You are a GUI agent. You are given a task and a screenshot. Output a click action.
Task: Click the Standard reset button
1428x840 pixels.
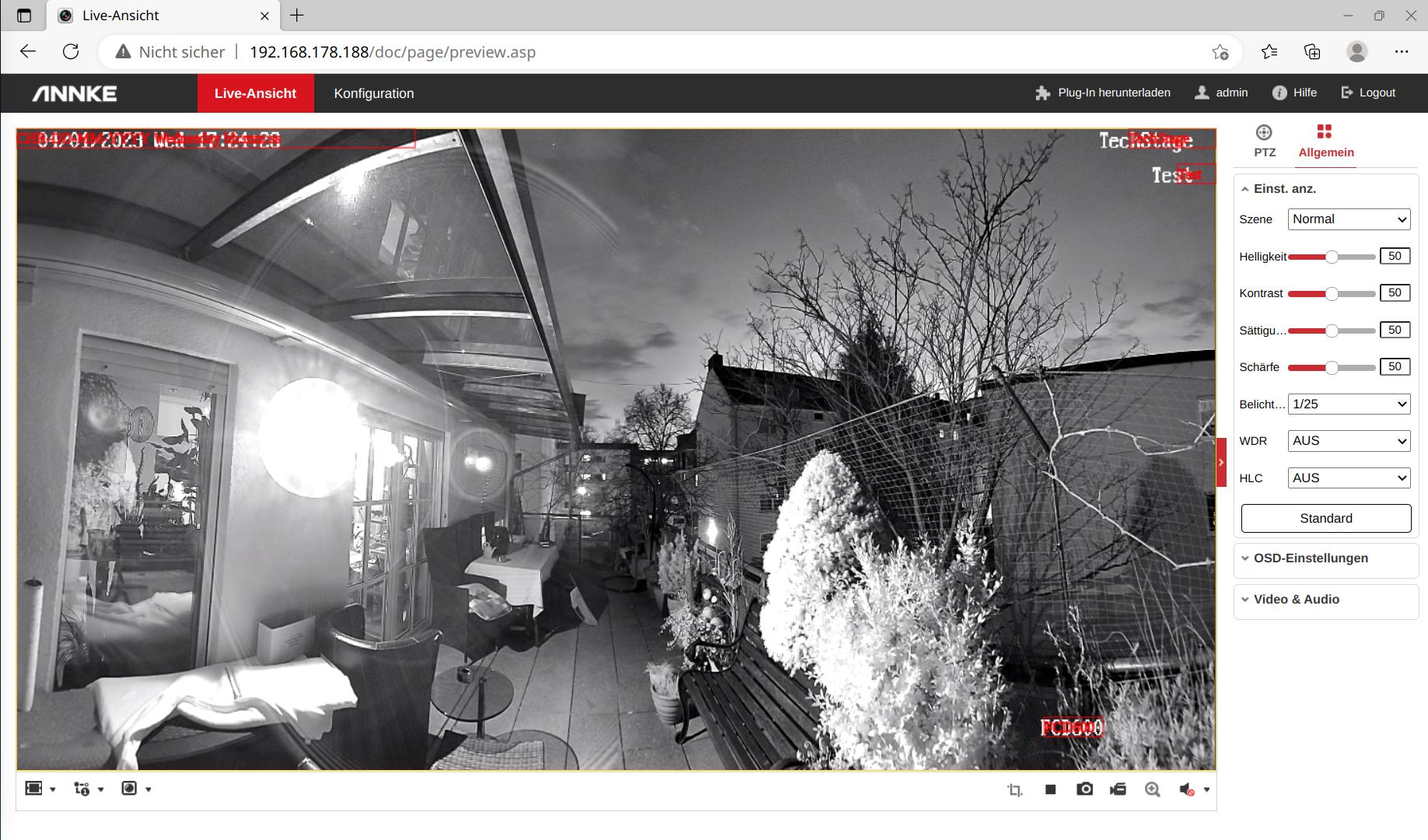[1326, 519]
